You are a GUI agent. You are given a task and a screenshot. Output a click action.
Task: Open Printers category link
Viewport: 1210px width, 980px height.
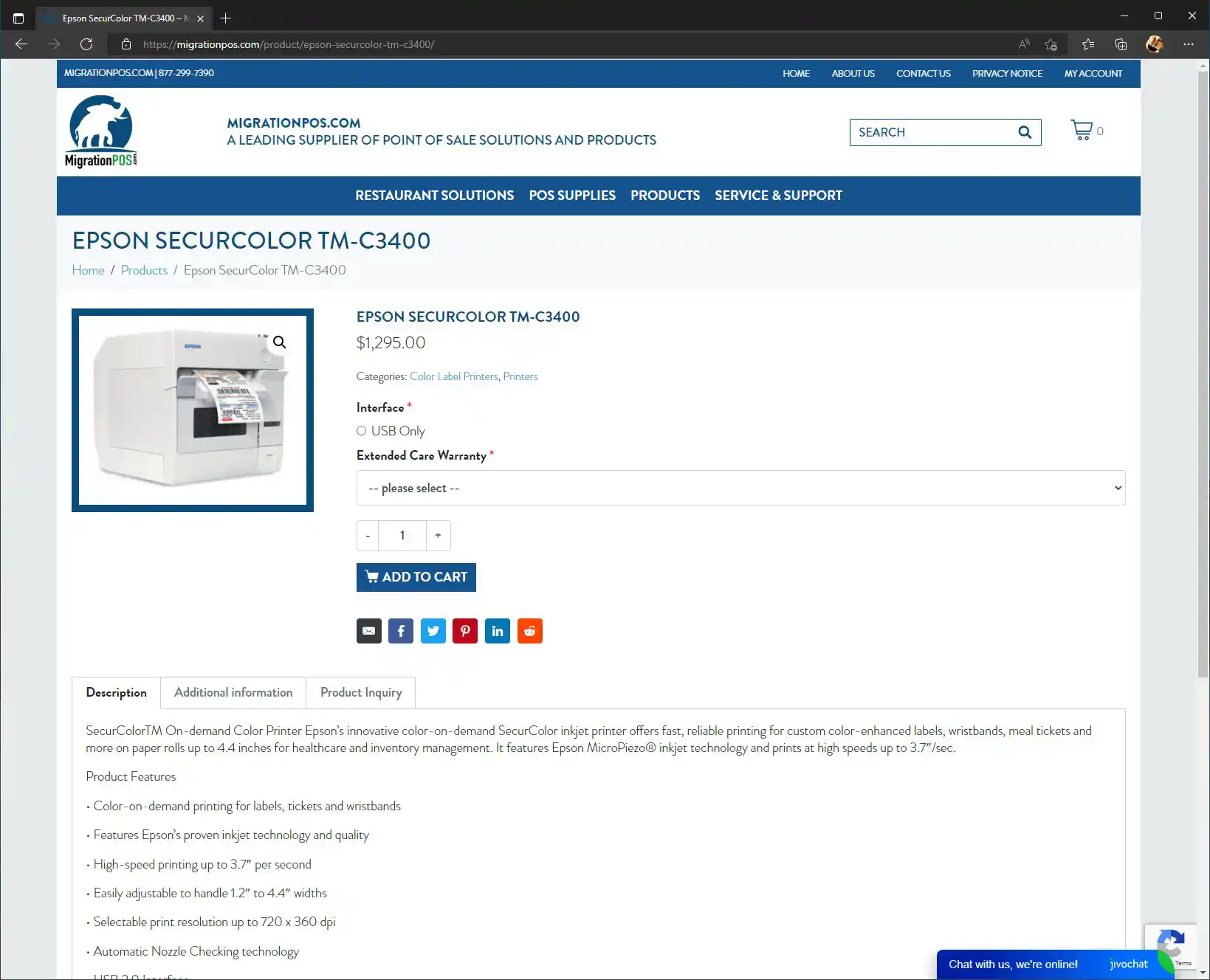520,376
